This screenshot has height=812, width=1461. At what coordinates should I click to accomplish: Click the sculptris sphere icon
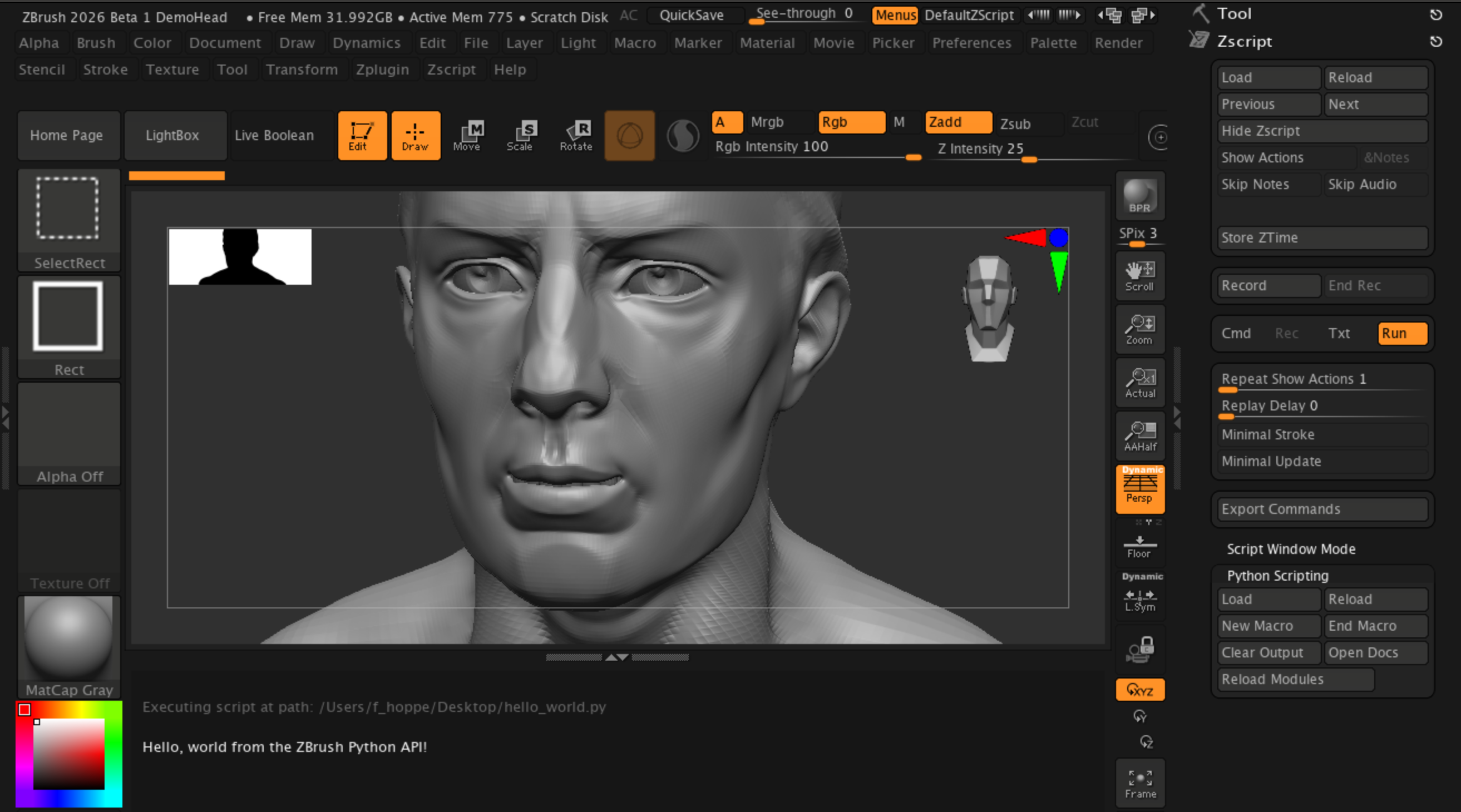pyautogui.click(x=683, y=136)
